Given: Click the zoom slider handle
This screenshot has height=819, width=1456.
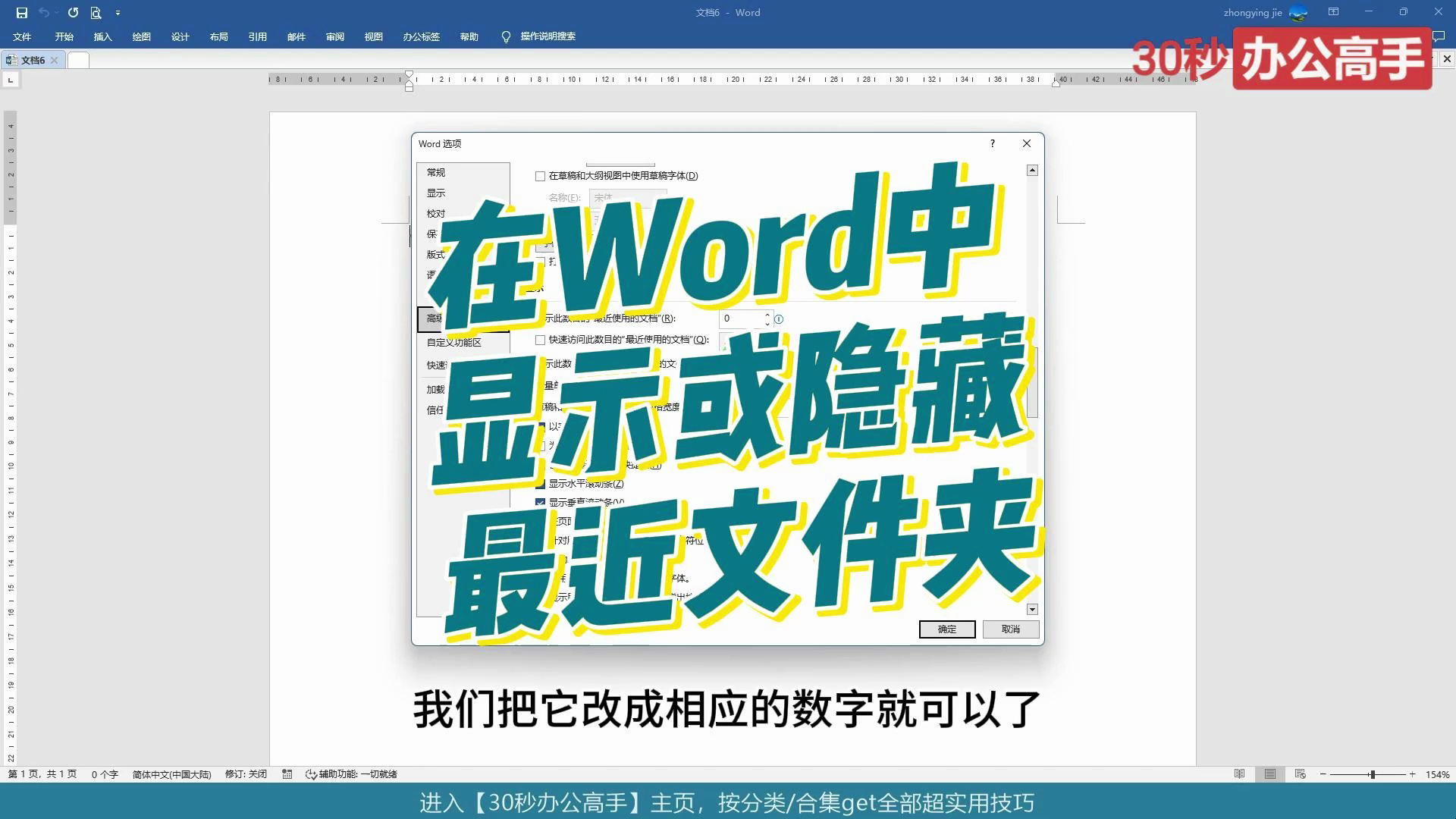Looking at the screenshot, I should coord(1372,774).
